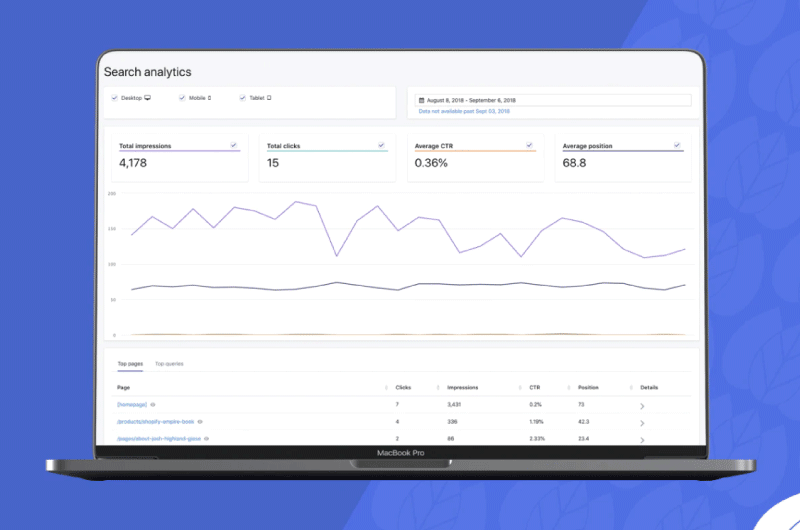Click impressions cell 336 in shopify-empire-book row

(x=452, y=422)
